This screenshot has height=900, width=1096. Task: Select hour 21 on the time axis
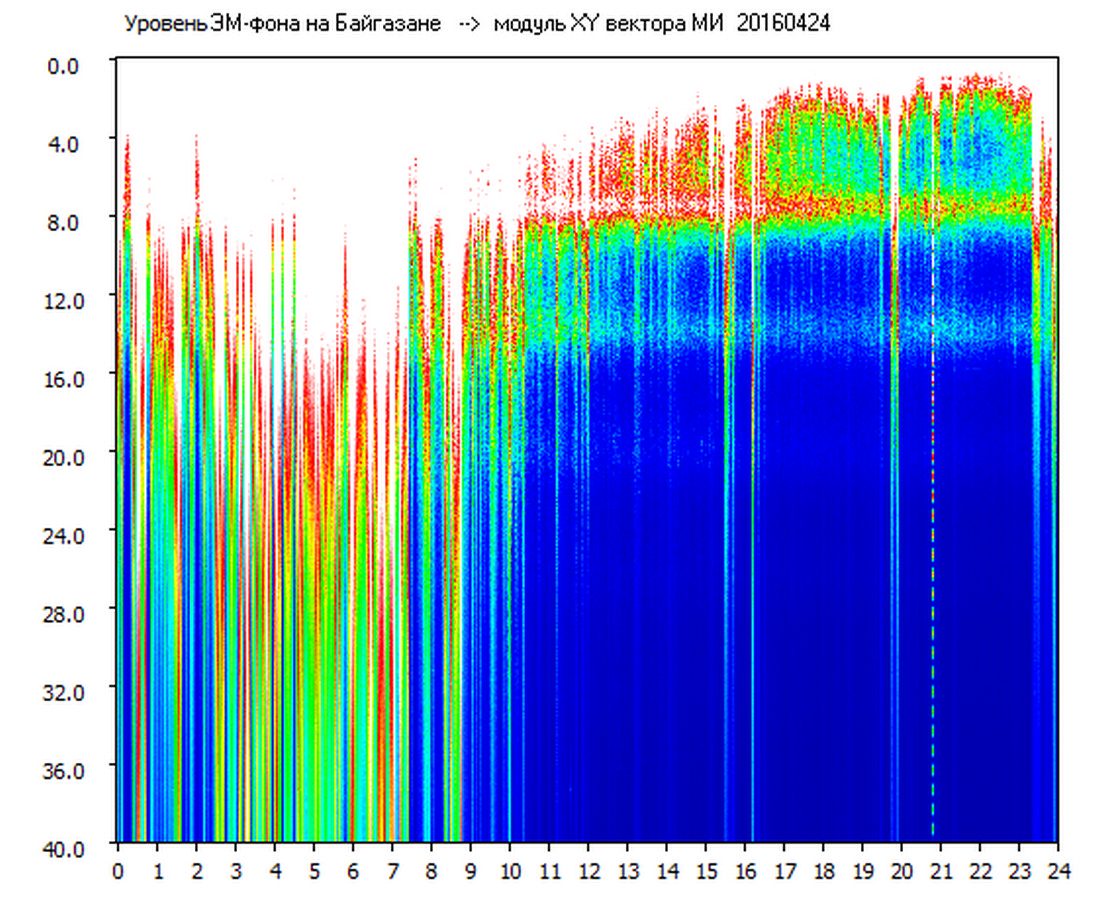[x=940, y=872]
